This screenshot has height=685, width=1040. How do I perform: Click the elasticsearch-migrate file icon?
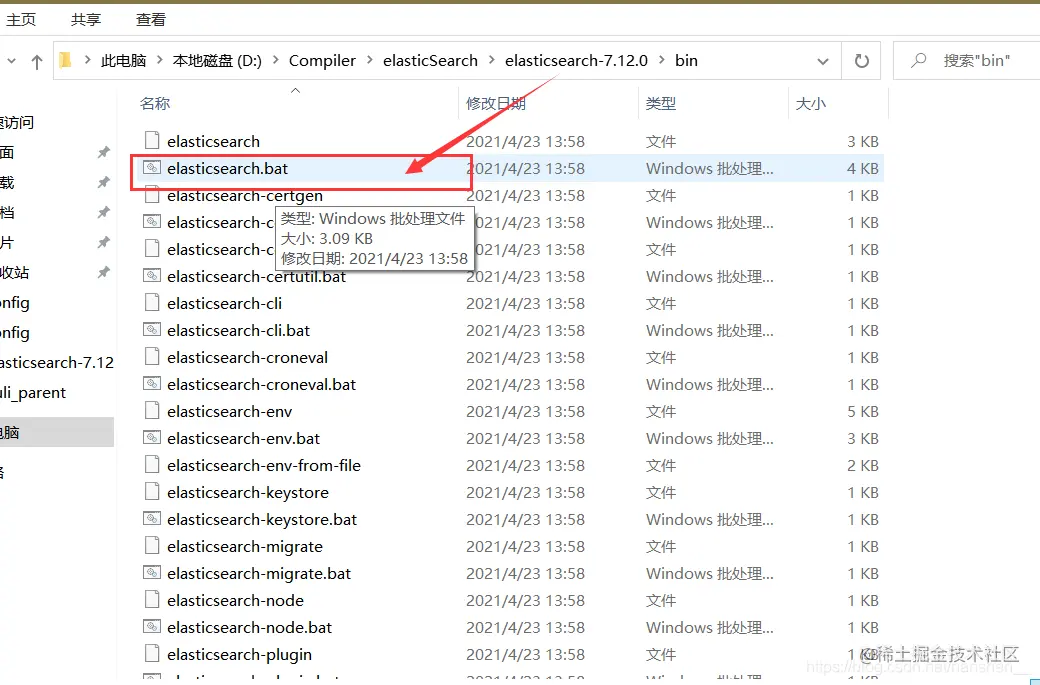(152, 546)
